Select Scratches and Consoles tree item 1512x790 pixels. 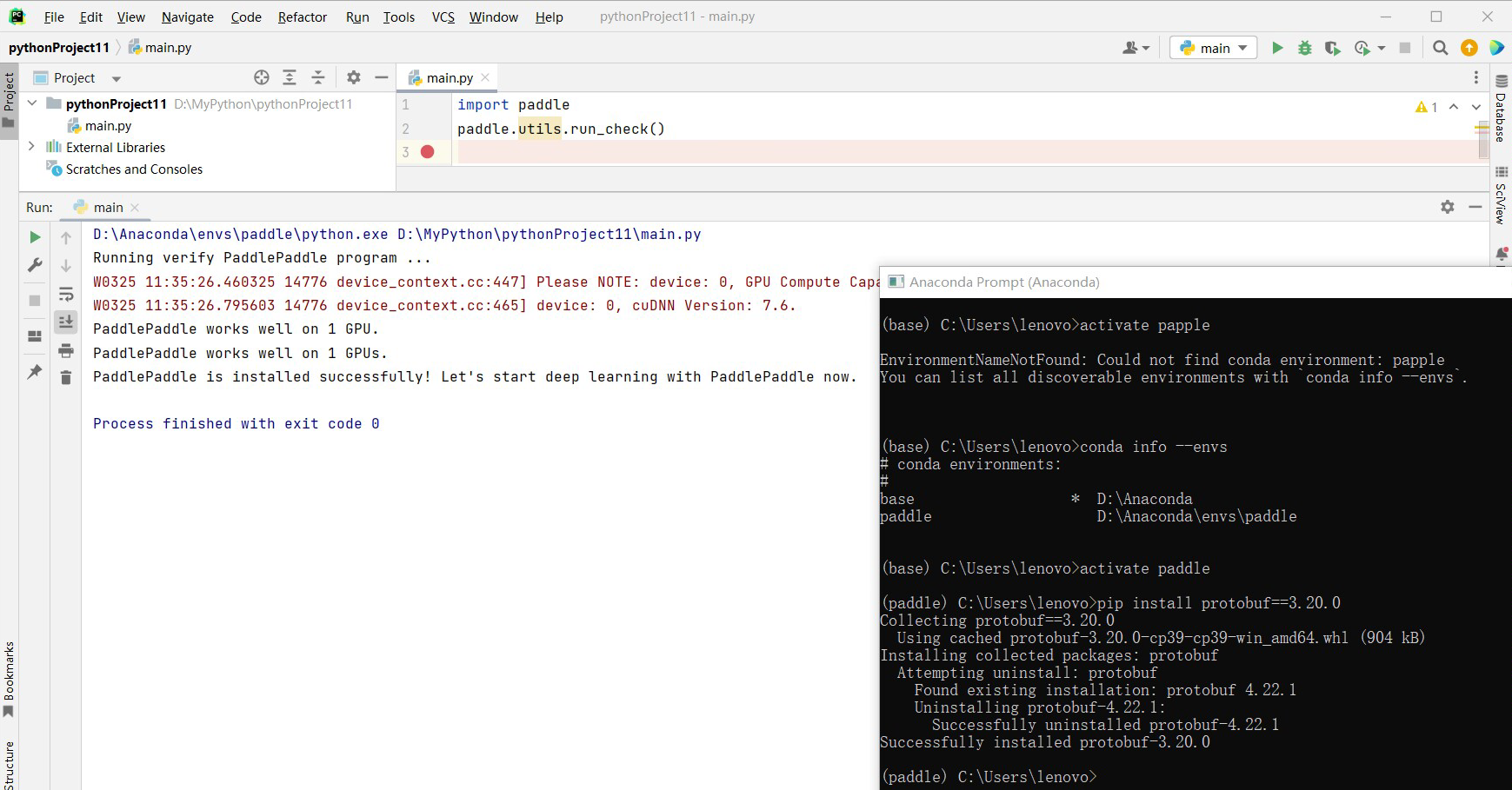coord(124,169)
